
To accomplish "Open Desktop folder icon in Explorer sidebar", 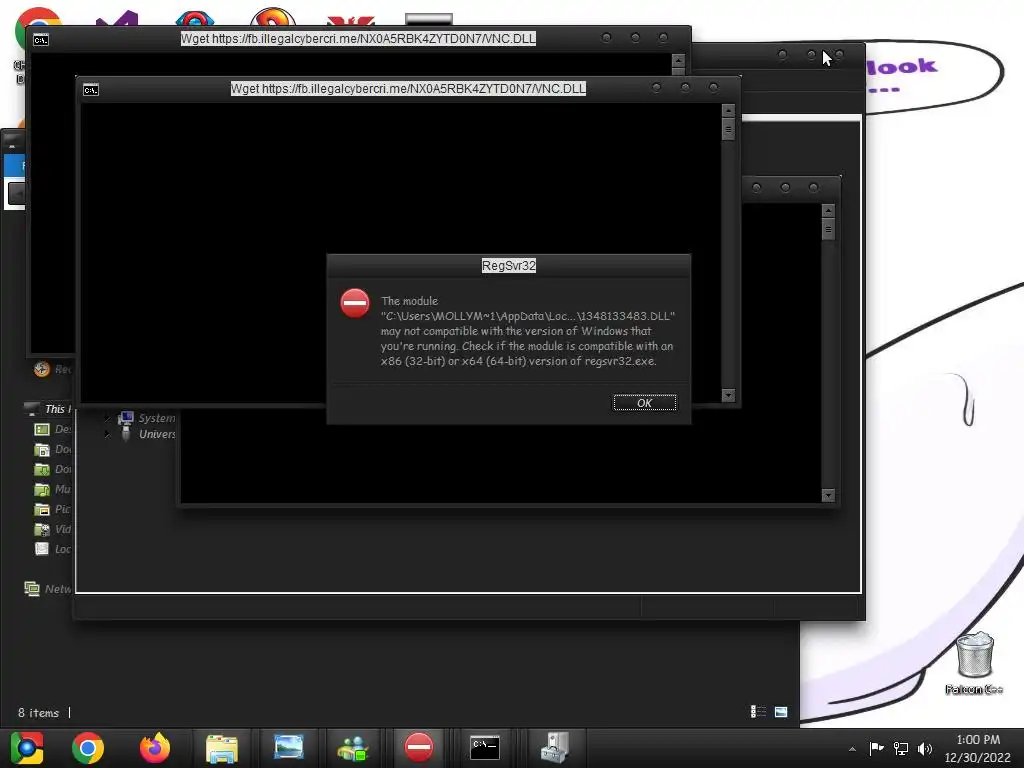I will [x=42, y=429].
